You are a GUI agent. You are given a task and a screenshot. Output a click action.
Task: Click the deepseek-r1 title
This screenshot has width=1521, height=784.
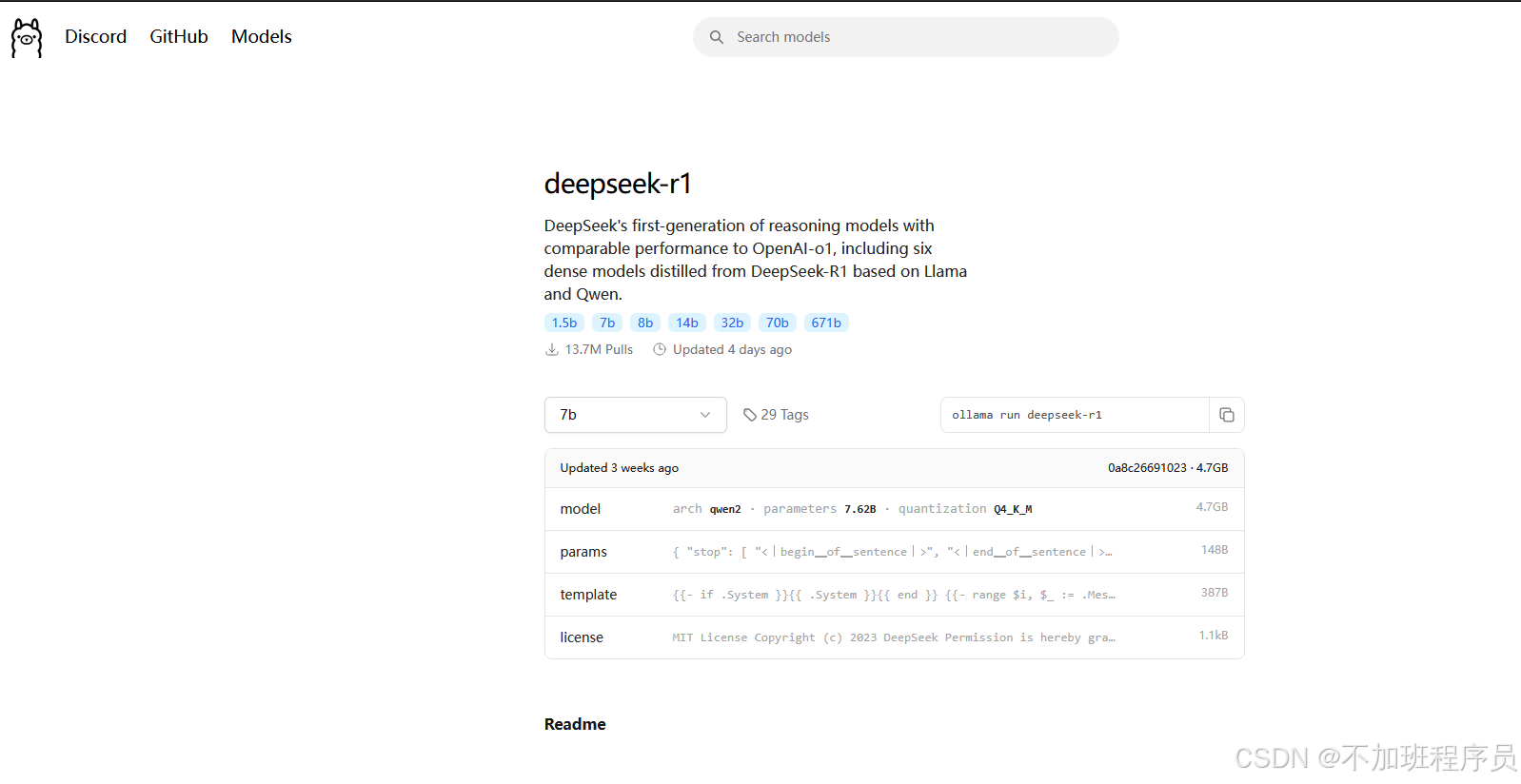(618, 184)
